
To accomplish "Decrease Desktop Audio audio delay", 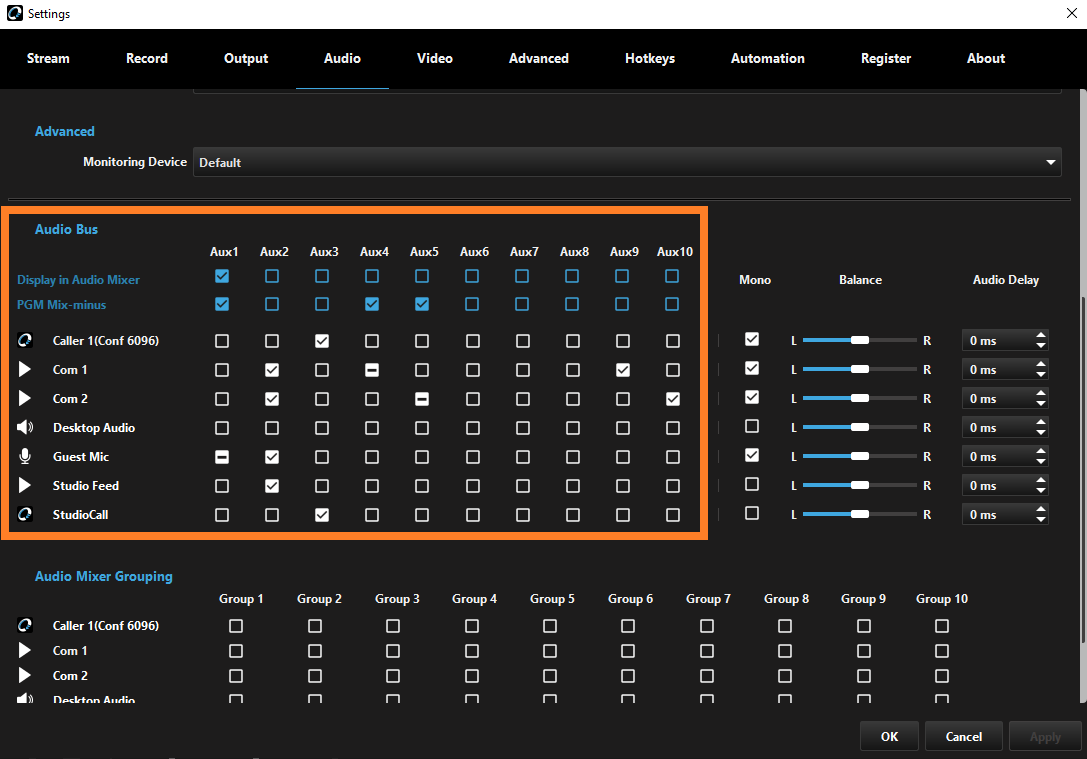I will (x=1041, y=433).
